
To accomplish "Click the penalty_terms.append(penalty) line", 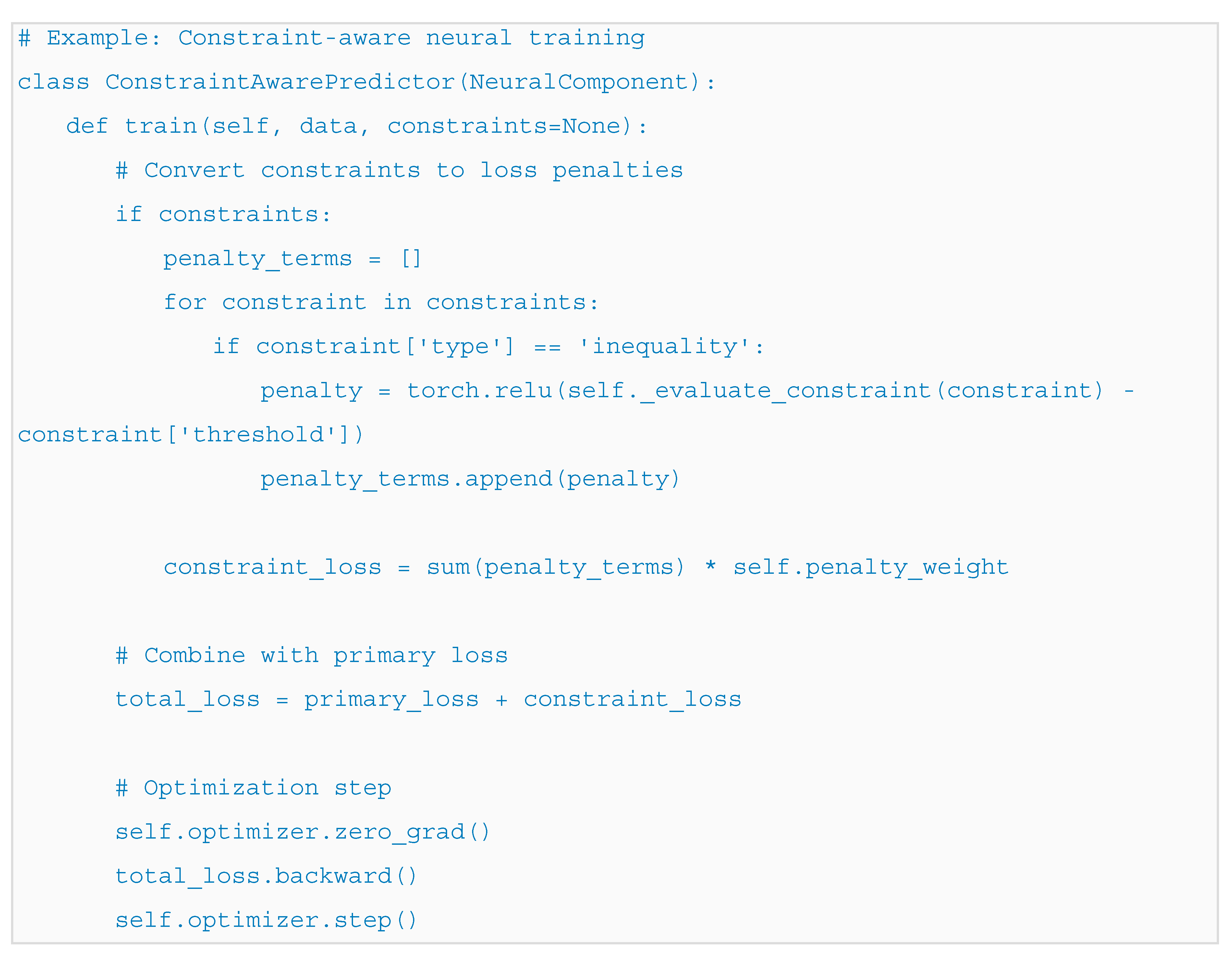I will click(470, 480).
